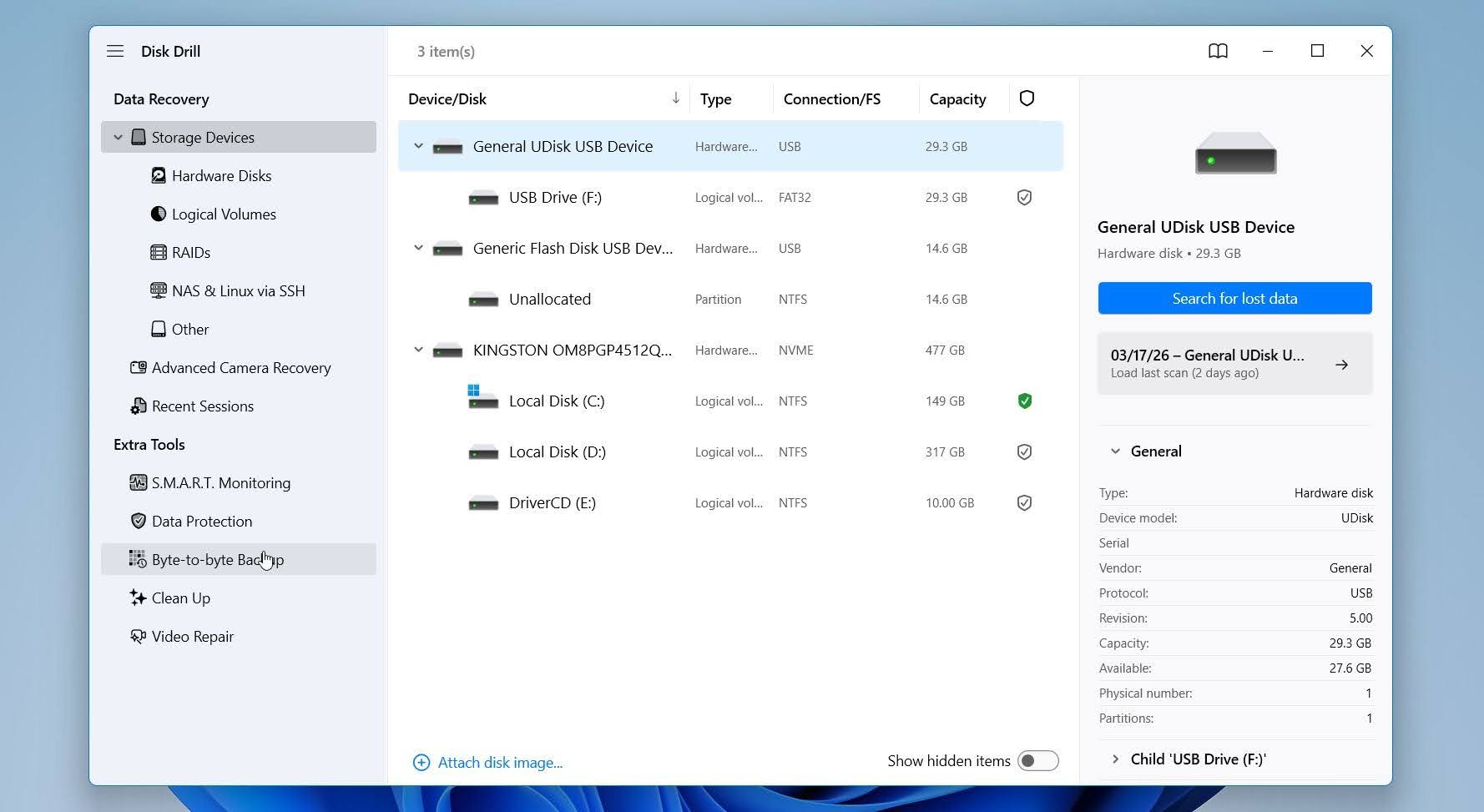Viewport: 1484px width, 812px height.
Task: Open Video Repair in Extra Tools
Action: click(x=193, y=637)
